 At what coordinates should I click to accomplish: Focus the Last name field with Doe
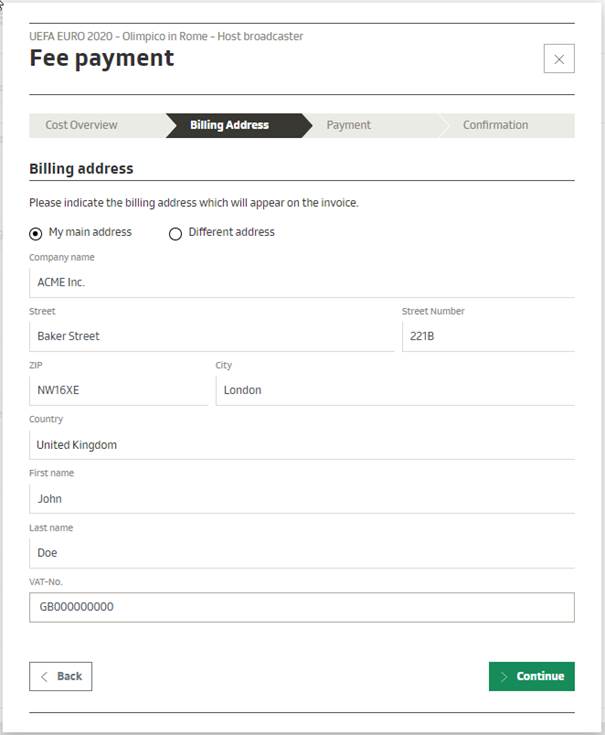point(301,552)
